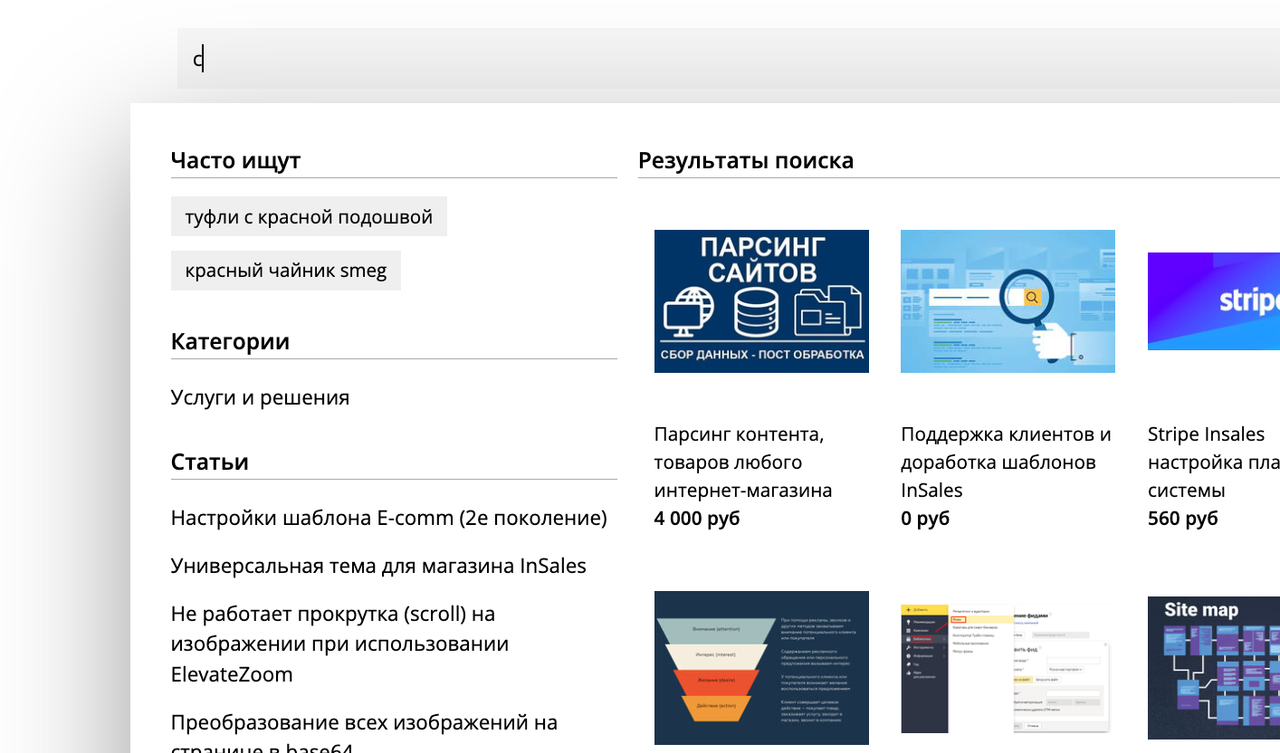Open the "Услуги и решения" category
The width and height of the screenshot is (1280, 753).
pyautogui.click(x=260, y=397)
